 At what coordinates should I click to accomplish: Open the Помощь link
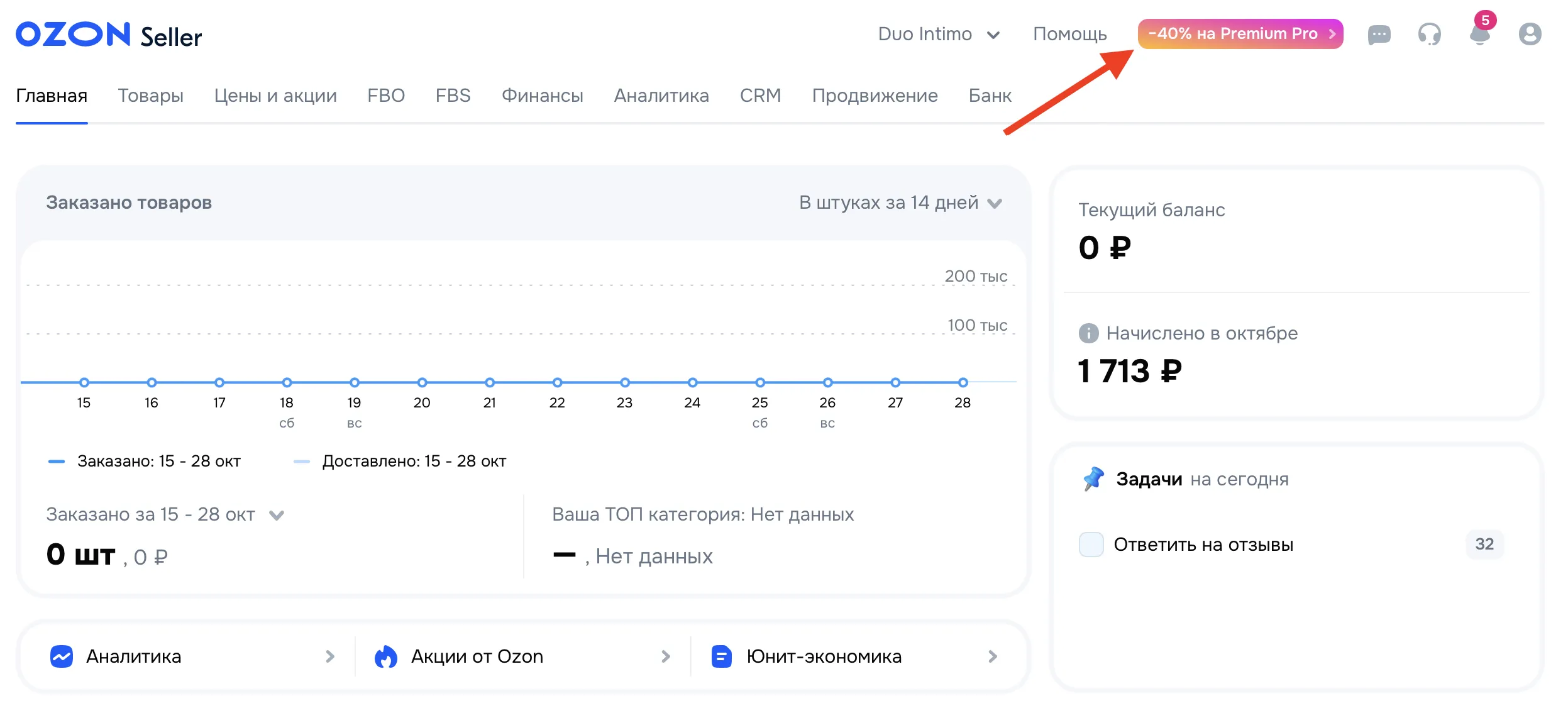(x=1069, y=34)
